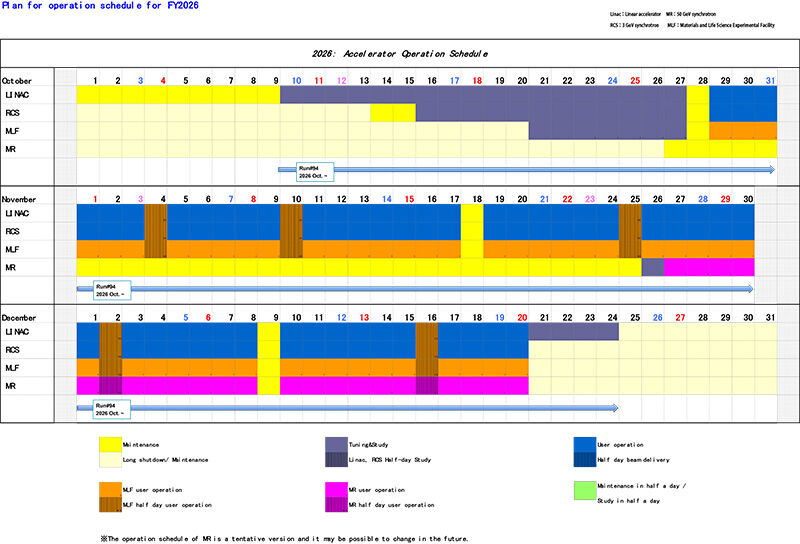The height and width of the screenshot is (544, 800).
Task: Click the magenta MR user operation swatch
Action: pyautogui.click(x=336, y=489)
